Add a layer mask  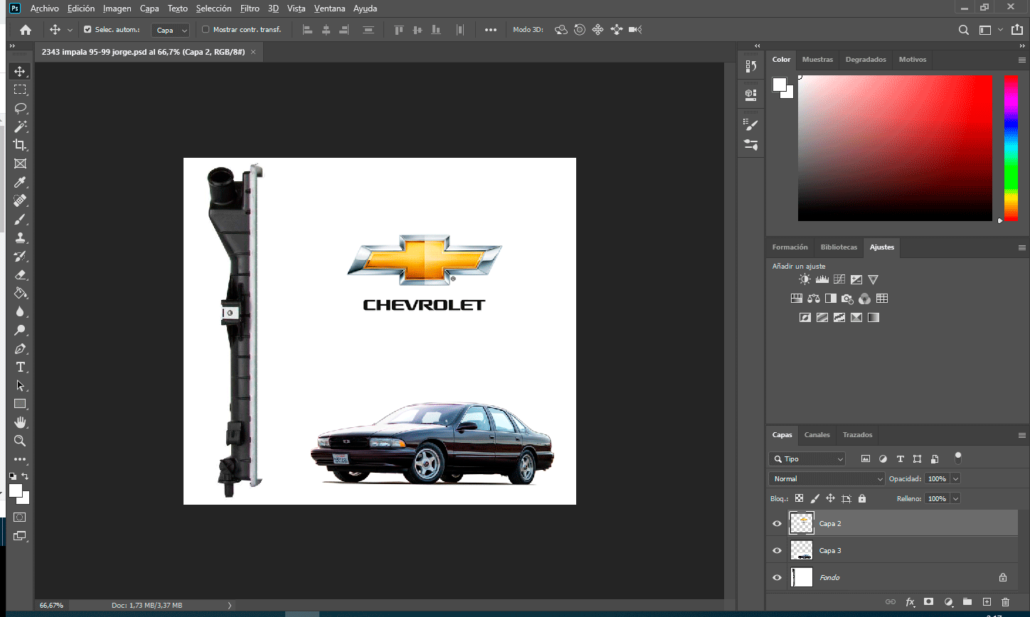(928, 602)
